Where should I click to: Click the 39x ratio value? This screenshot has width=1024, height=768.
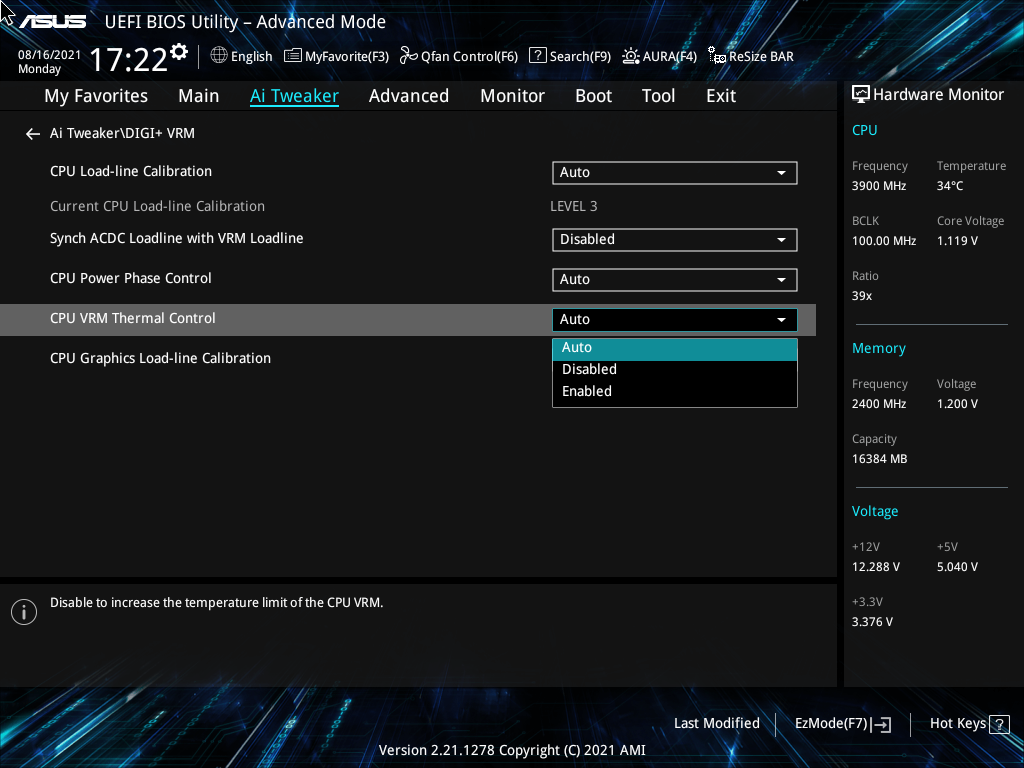pos(861,296)
